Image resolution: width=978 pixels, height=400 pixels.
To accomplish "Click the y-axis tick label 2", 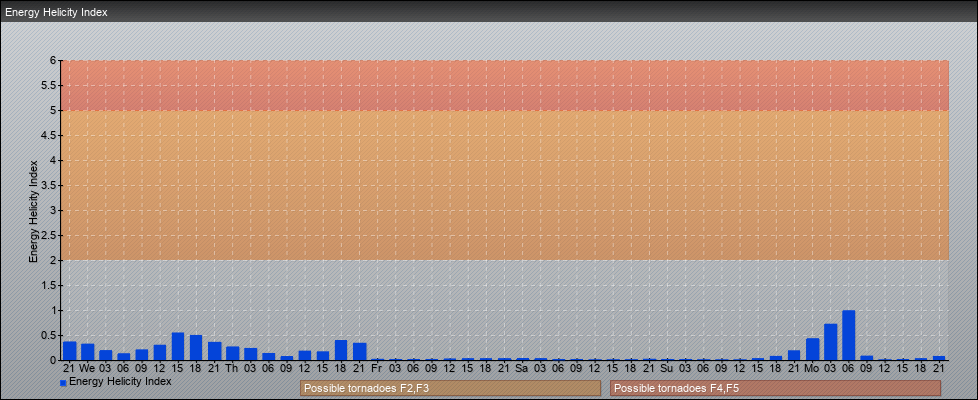I will (53, 260).
